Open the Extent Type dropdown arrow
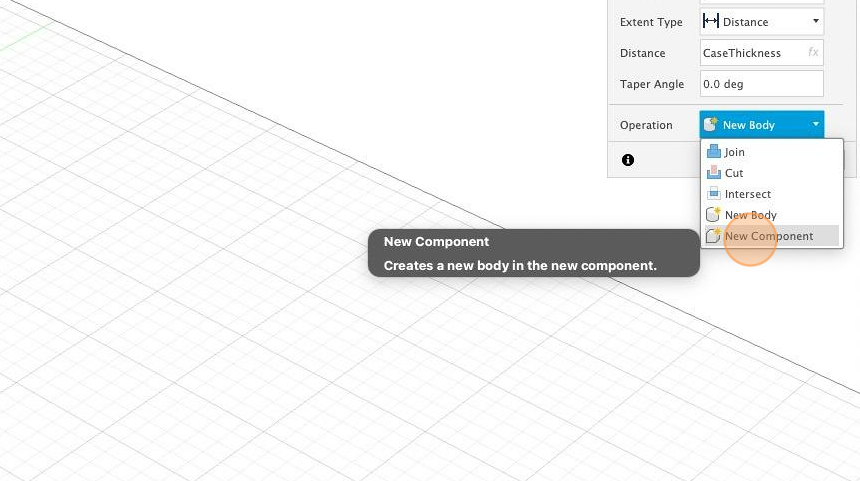This screenshot has height=481, width=860. (x=816, y=21)
